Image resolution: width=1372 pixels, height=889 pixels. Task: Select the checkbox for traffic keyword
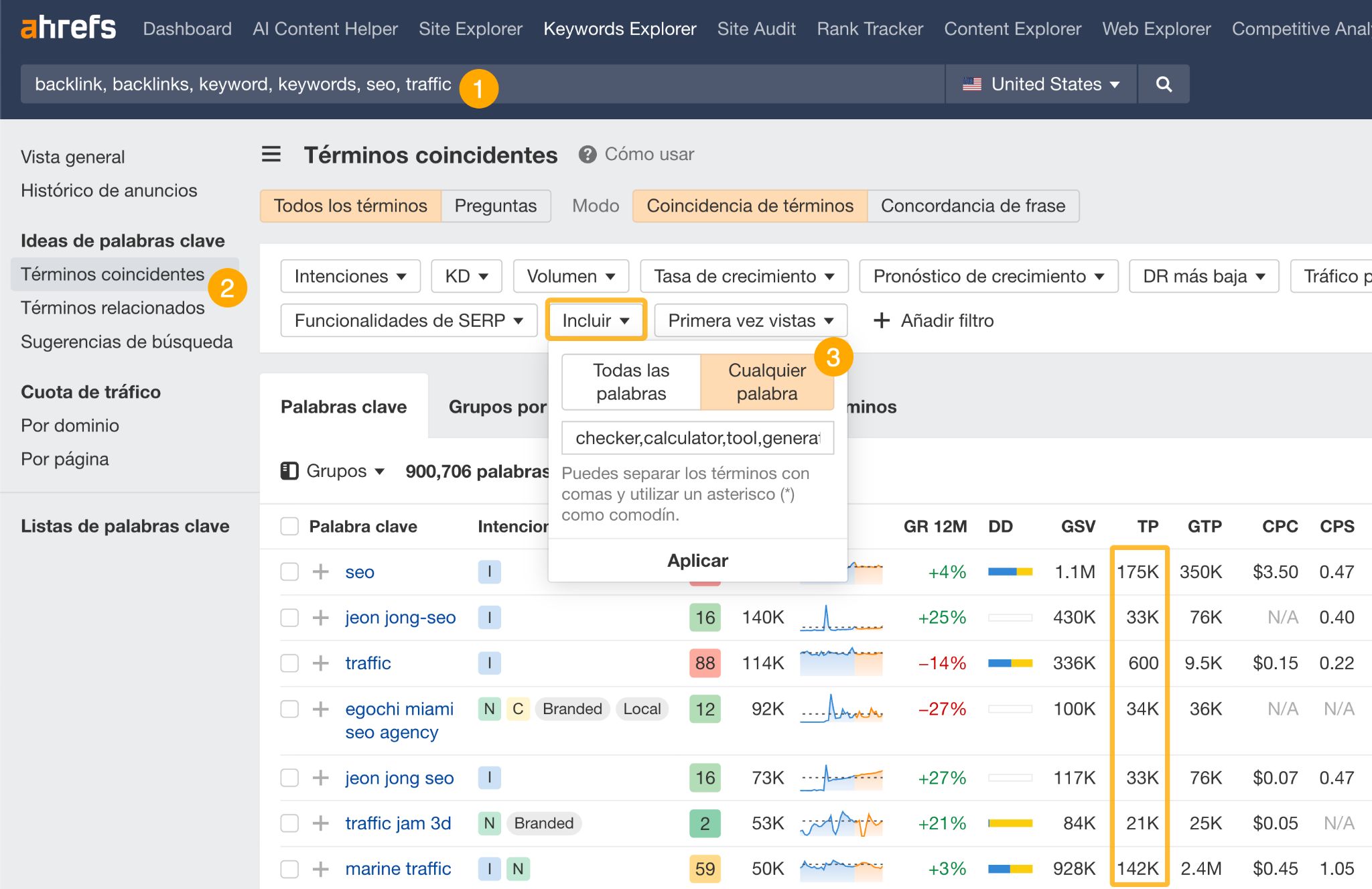point(289,663)
